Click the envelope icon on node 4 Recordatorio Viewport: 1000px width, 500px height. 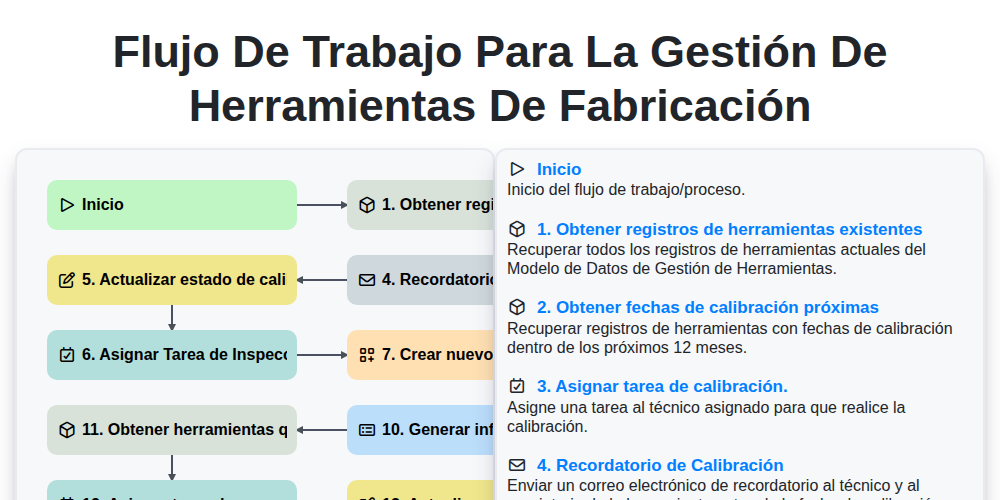[x=367, y=280]
